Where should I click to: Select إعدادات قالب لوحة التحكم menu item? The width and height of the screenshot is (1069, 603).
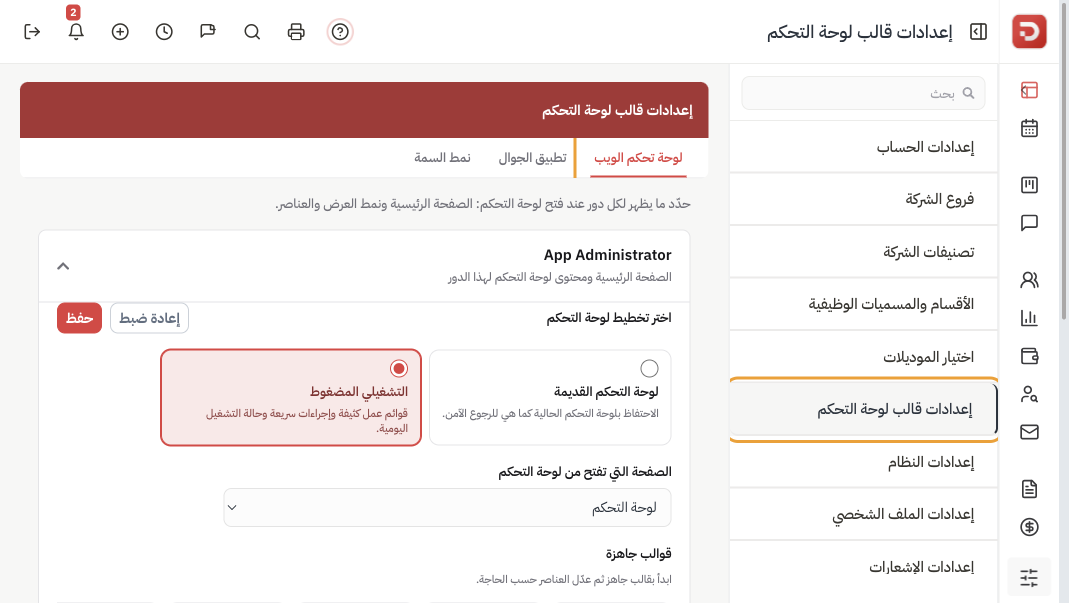(863, 409)
